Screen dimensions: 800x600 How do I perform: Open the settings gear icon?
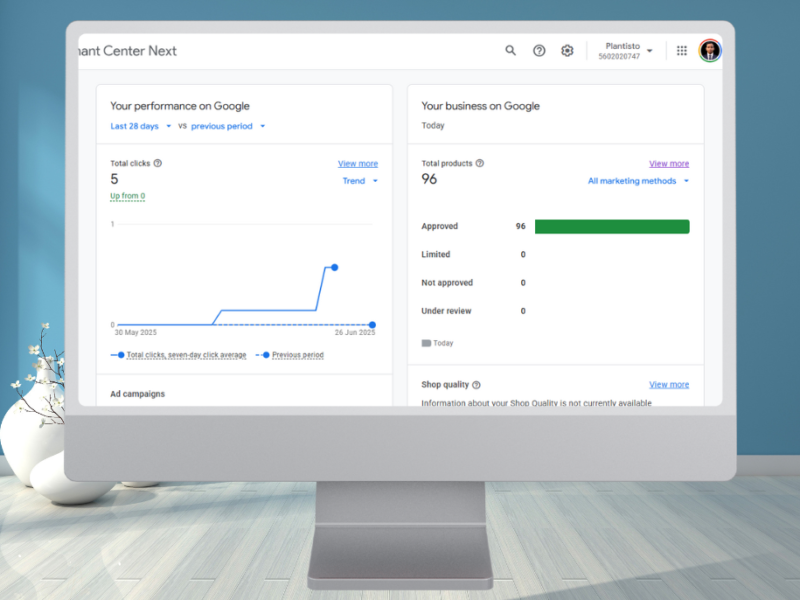567,51
